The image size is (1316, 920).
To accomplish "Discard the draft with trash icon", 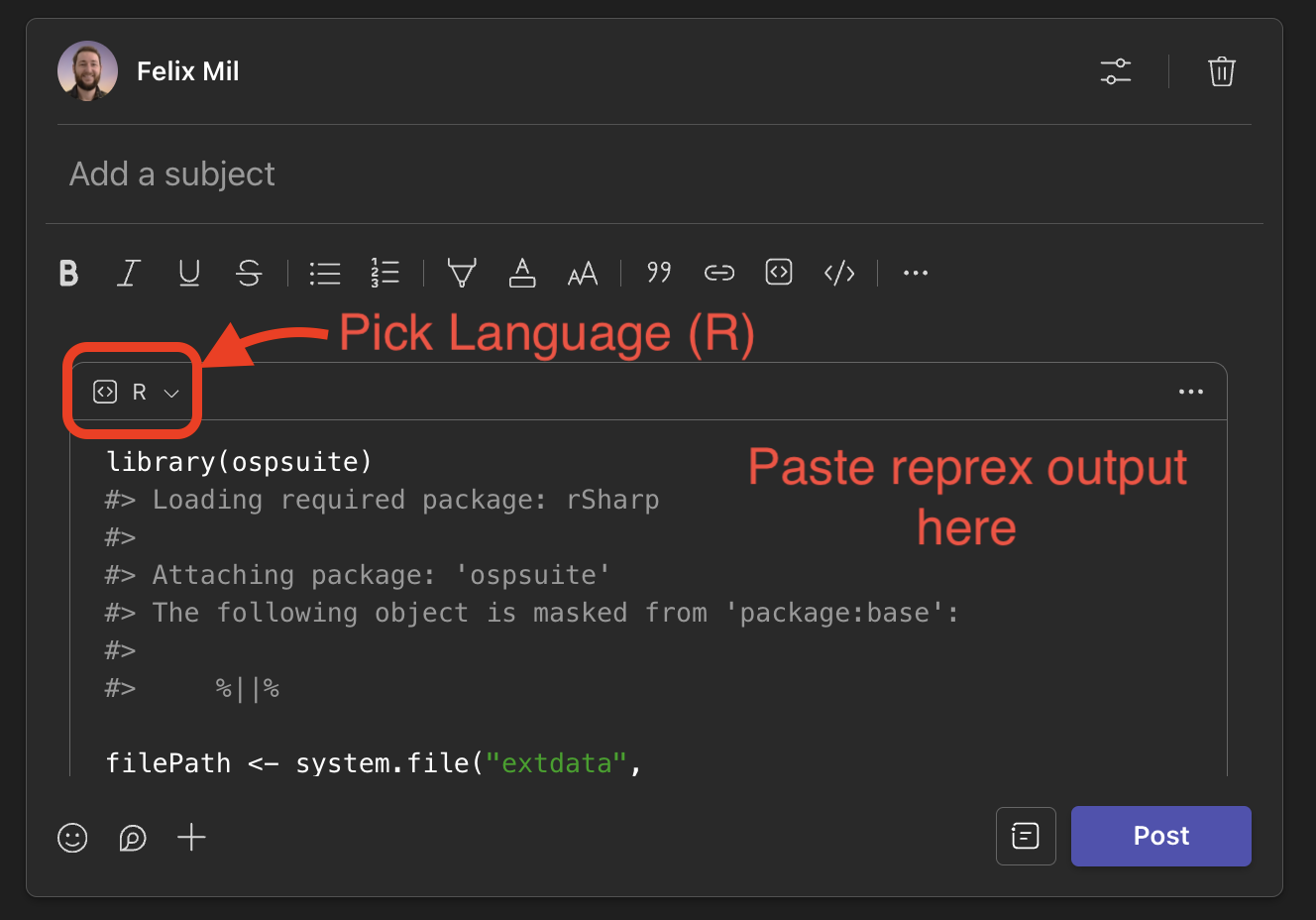I will (1222, 71).
